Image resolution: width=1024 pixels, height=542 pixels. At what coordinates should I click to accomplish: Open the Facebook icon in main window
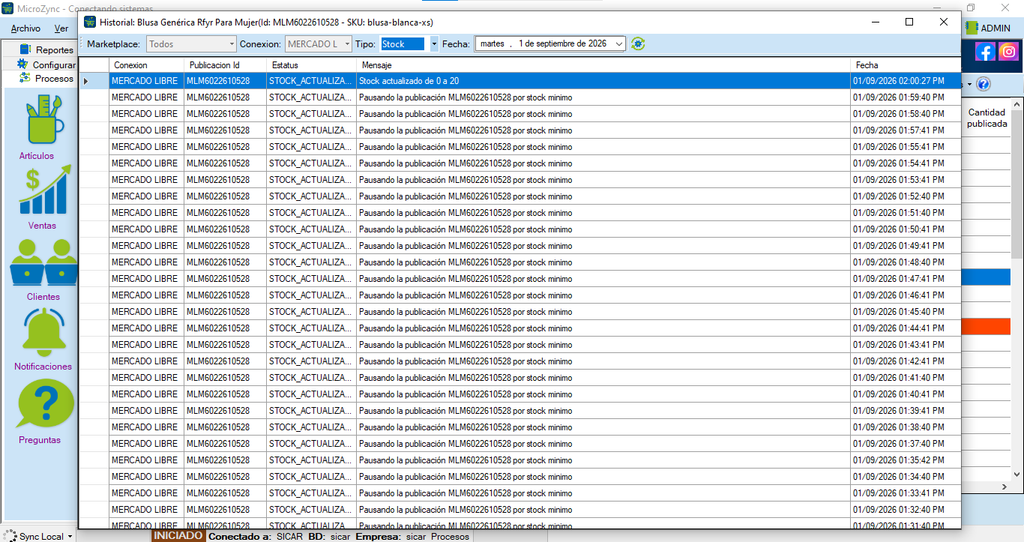[x=985, y=52]
